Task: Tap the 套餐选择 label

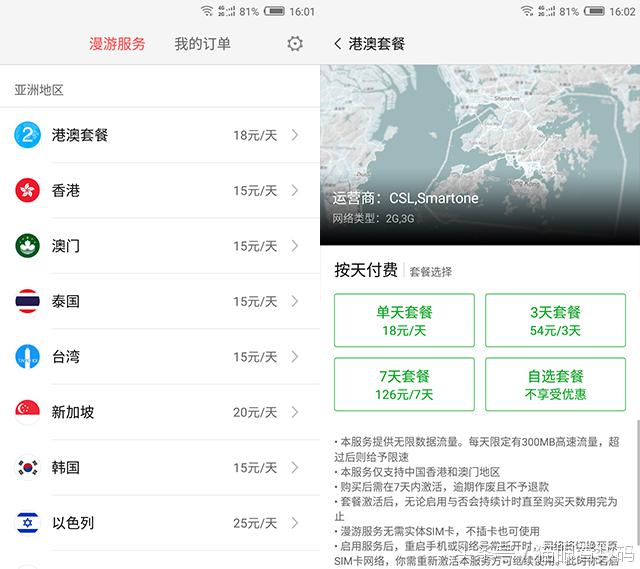Action: pos(431,272)
